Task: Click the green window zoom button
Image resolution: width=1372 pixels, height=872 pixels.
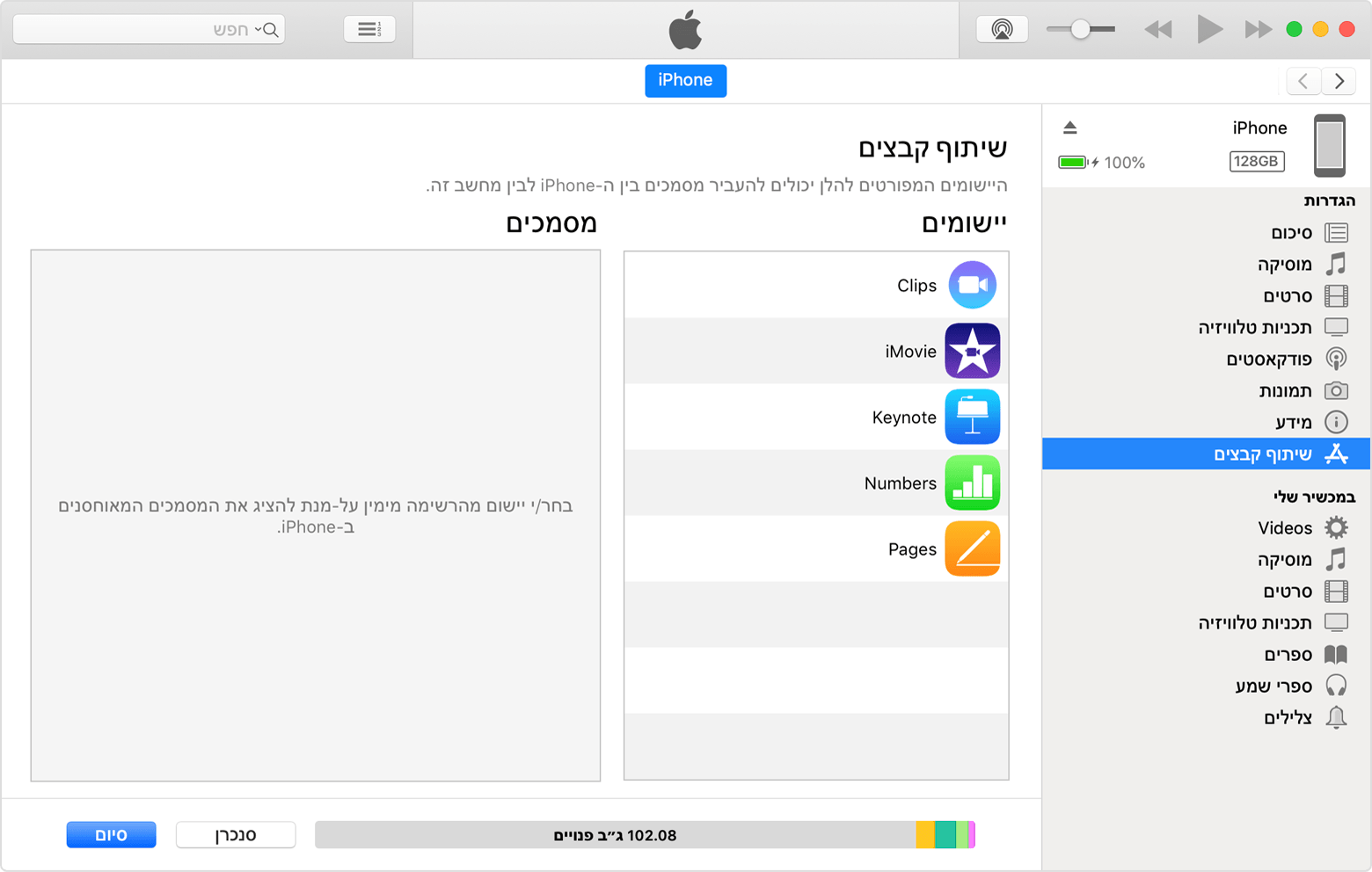Action: tap(1294, 29)
